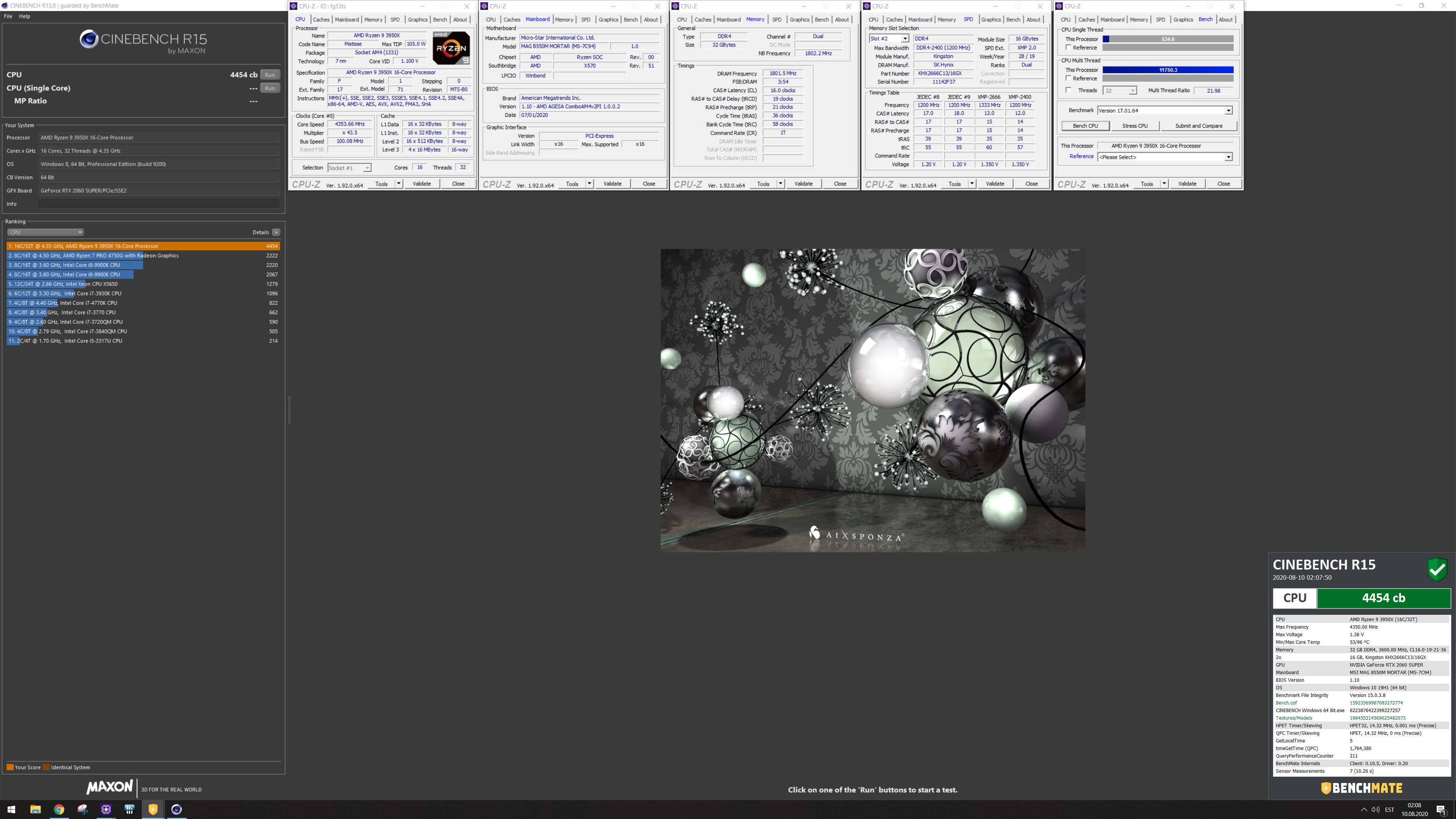Screen dimensions: 1456x819
Task: Click the rendered spheres scene image
Action: tap(873, 400)
